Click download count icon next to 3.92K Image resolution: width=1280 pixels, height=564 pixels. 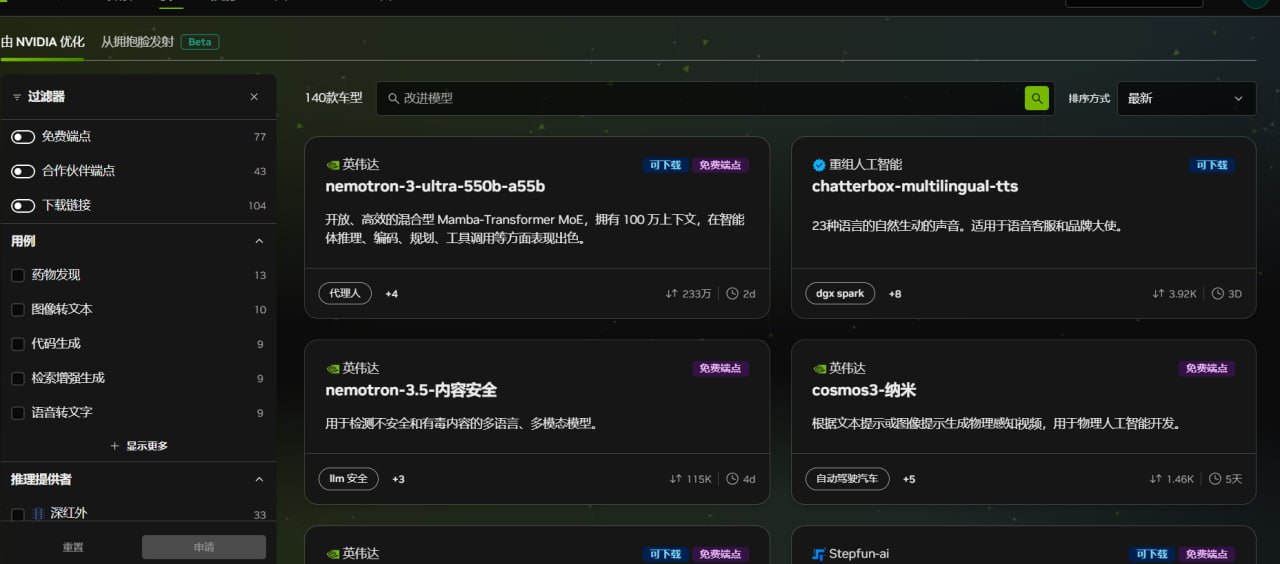click(x=1158, y=294)
